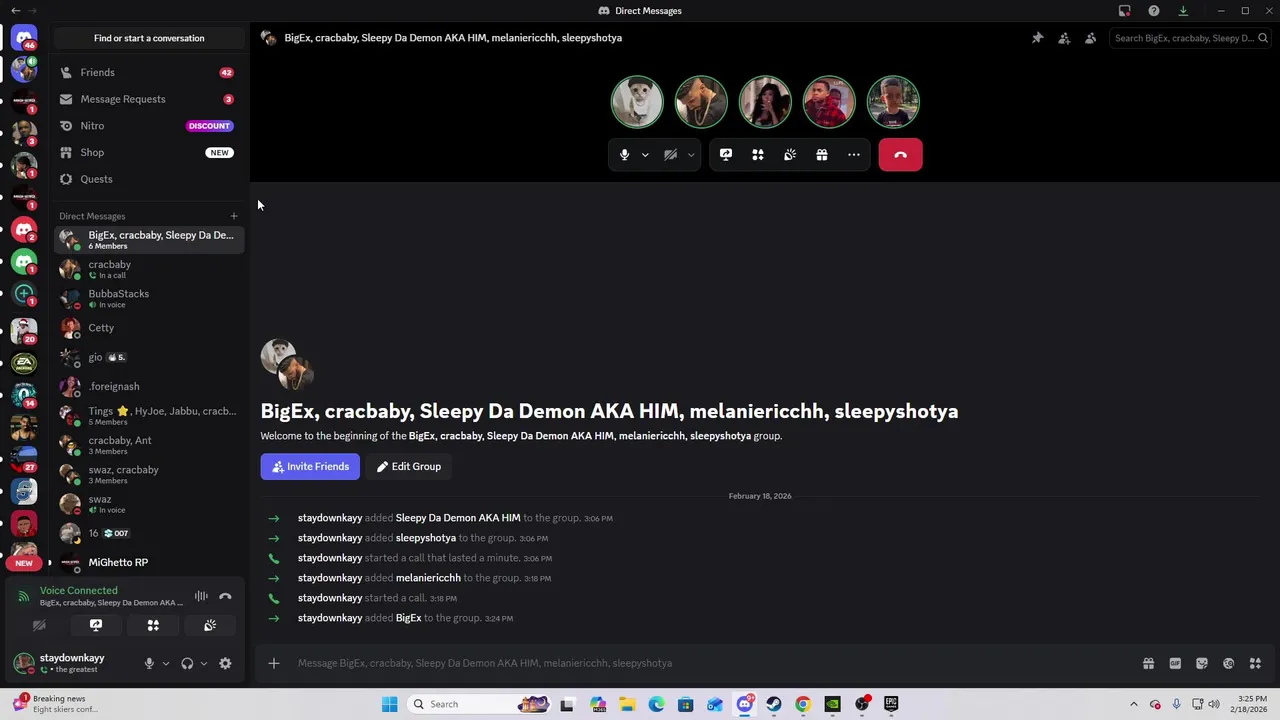Toggle noise suppression in Voice Connected panel
Image resolution: width=1280 pixels, height=720 pixels.
pyautogui.click(x=201, y=597)
